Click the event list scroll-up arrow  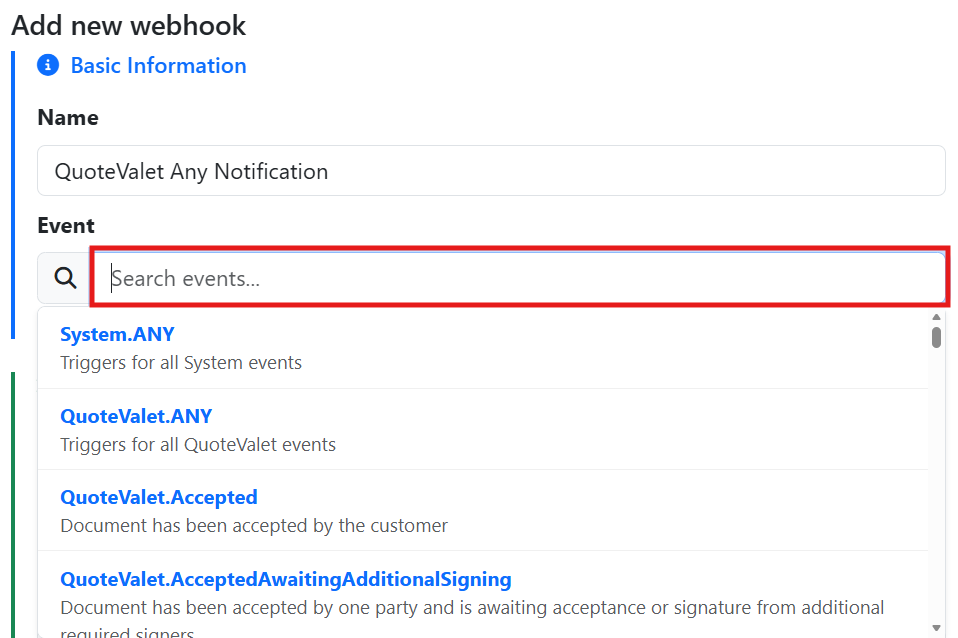coord(936,317)
